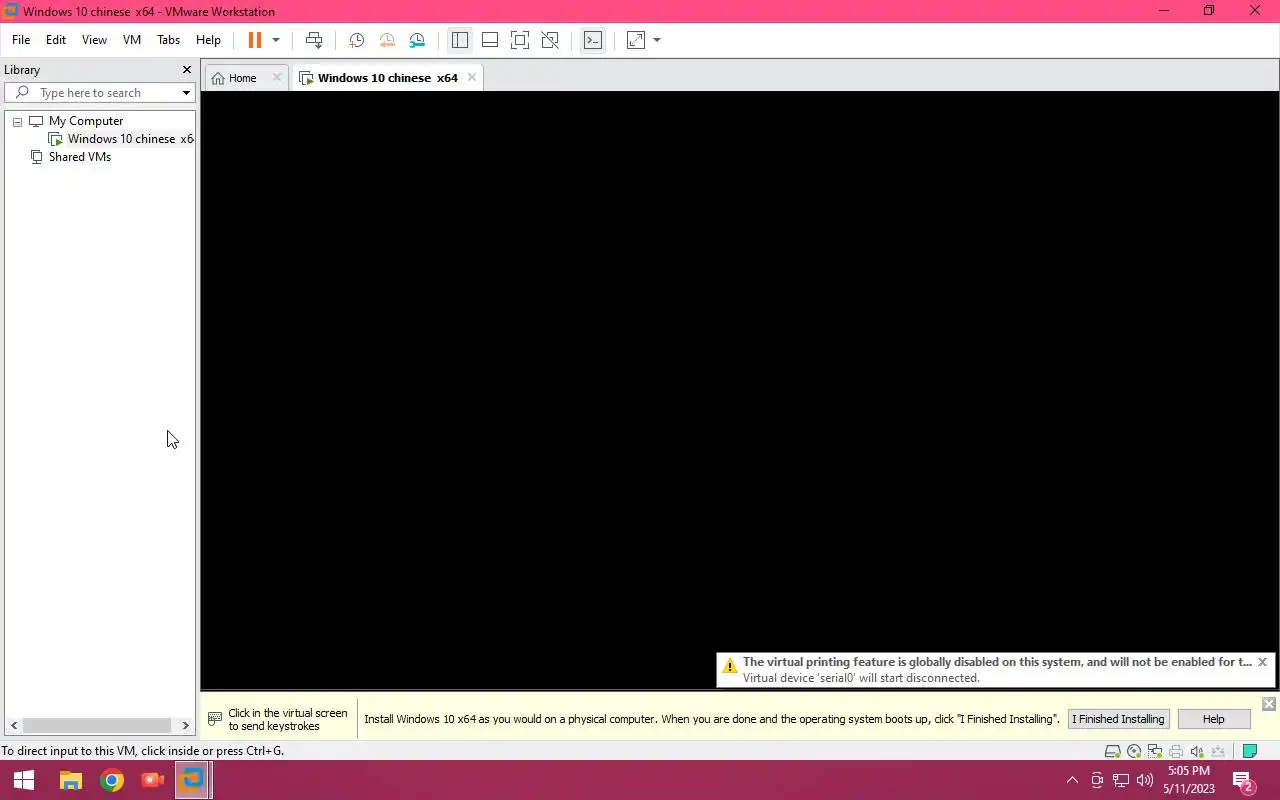
Task: Suspend the VM with the orange pause button
Action: click(254, 40)
